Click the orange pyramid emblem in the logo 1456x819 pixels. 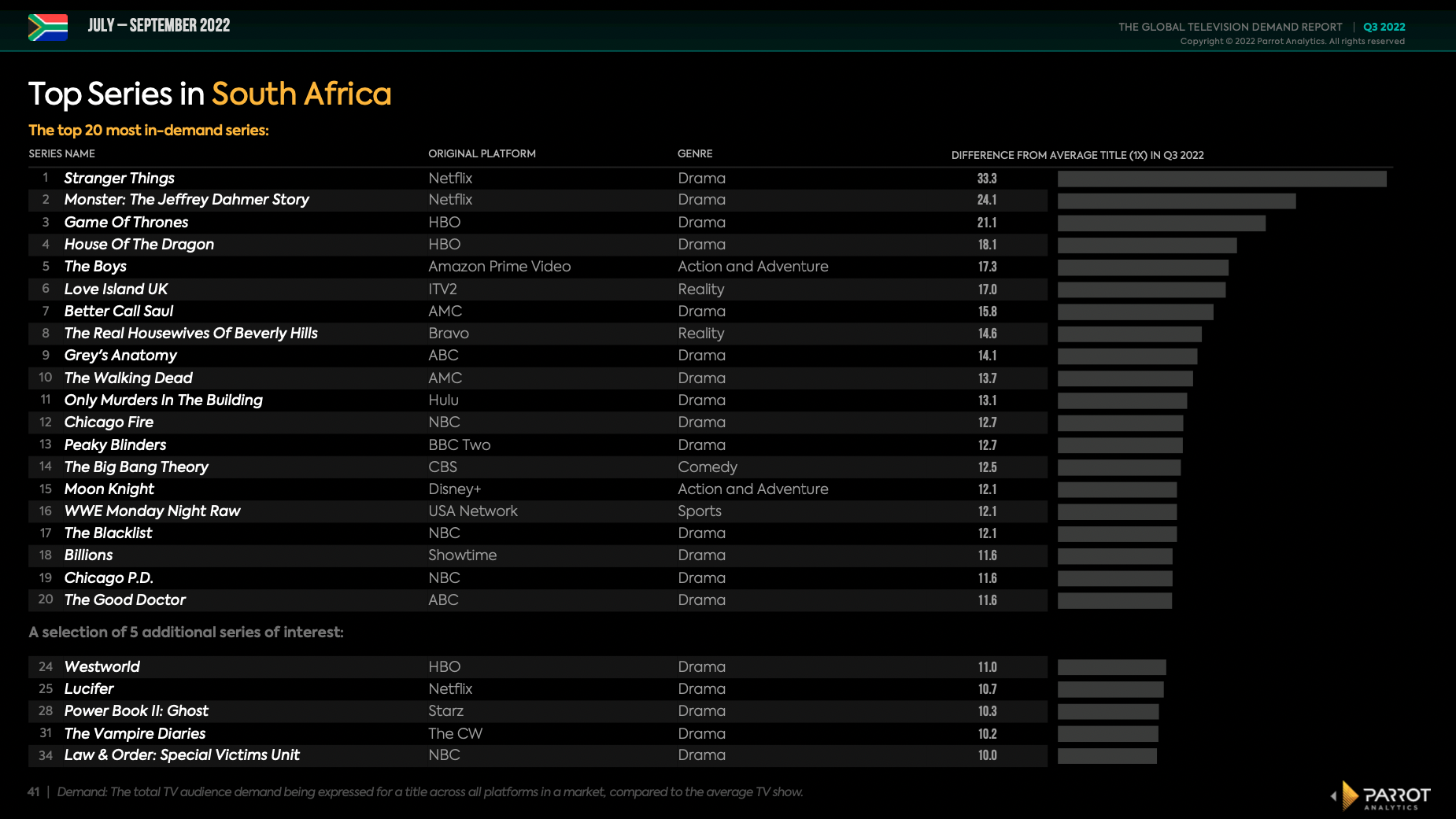pyautogui.click(x=1348, y=797)
